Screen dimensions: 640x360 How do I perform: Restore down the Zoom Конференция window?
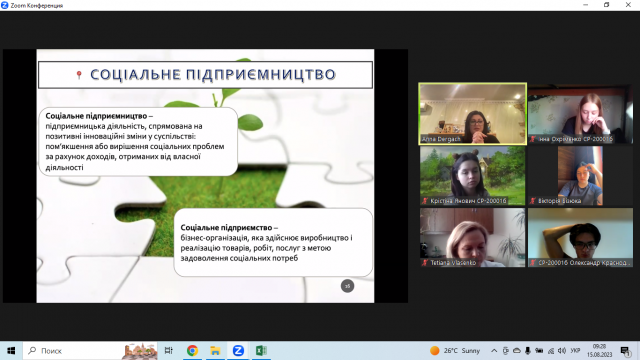coord(607,5)
